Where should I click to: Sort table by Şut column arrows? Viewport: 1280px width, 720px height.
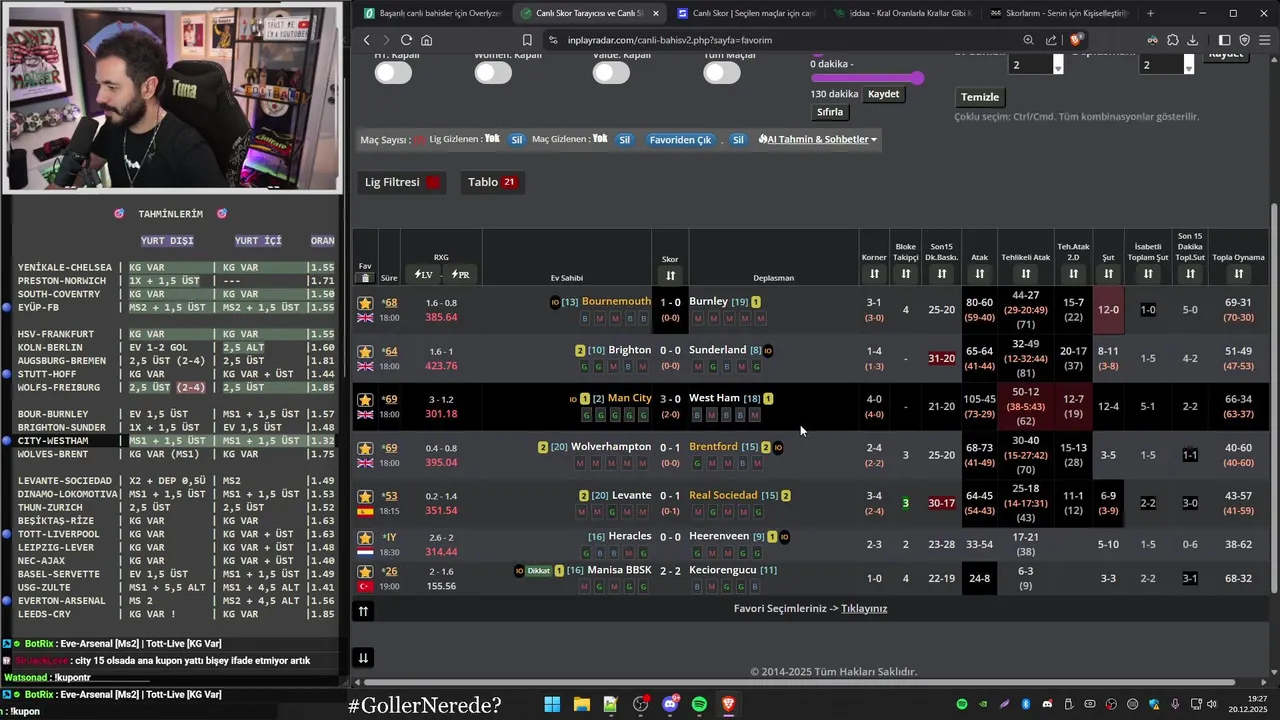[x=1108, y=274]
